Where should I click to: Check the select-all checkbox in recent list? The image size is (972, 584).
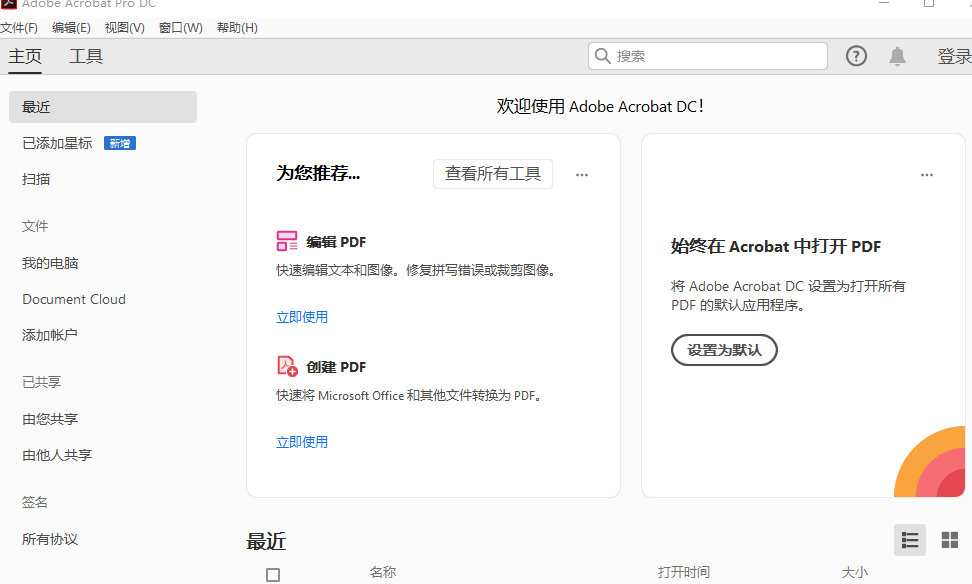273,575
